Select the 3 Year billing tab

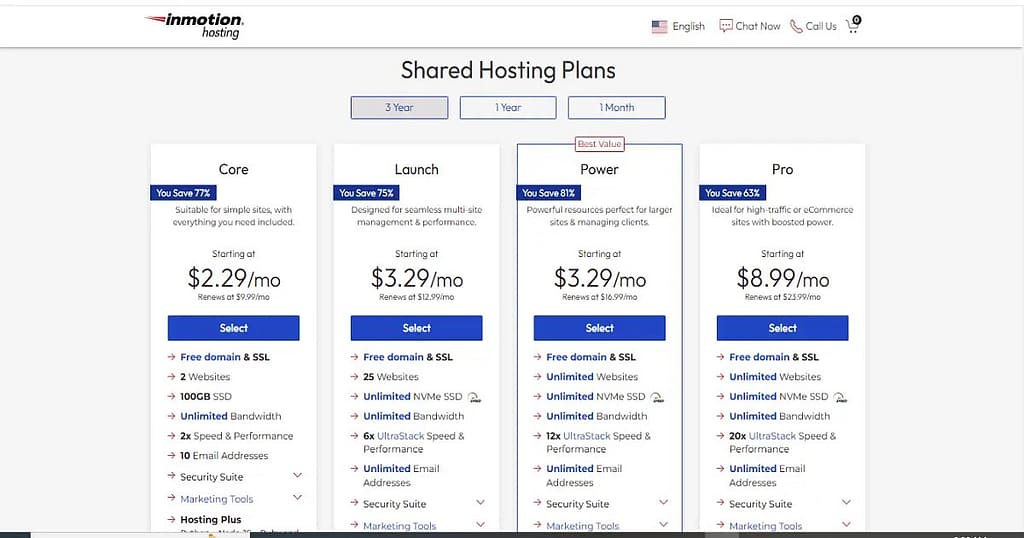[x=399, y=108]
